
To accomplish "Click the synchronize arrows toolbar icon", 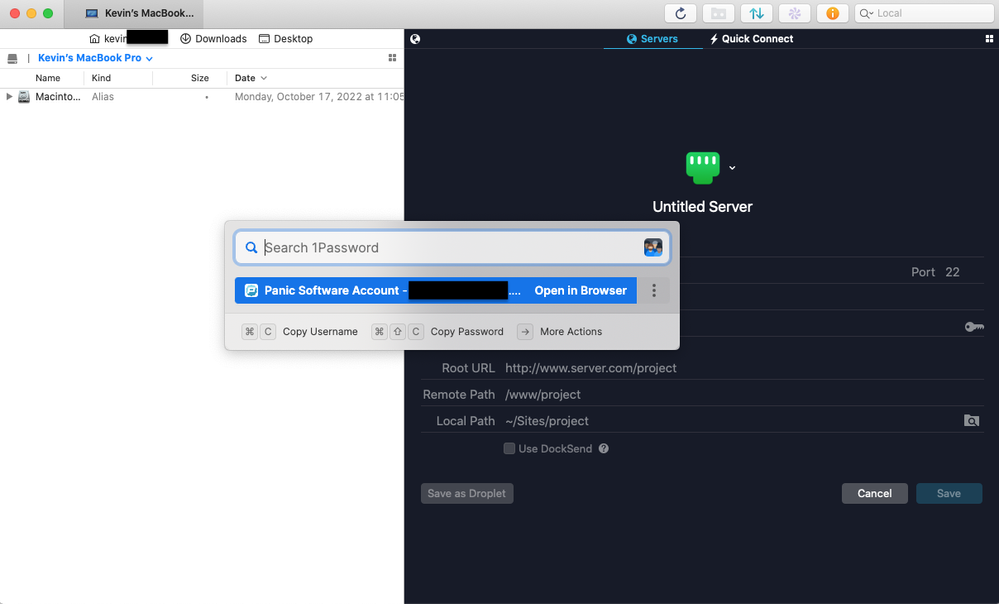I will 756,13.
